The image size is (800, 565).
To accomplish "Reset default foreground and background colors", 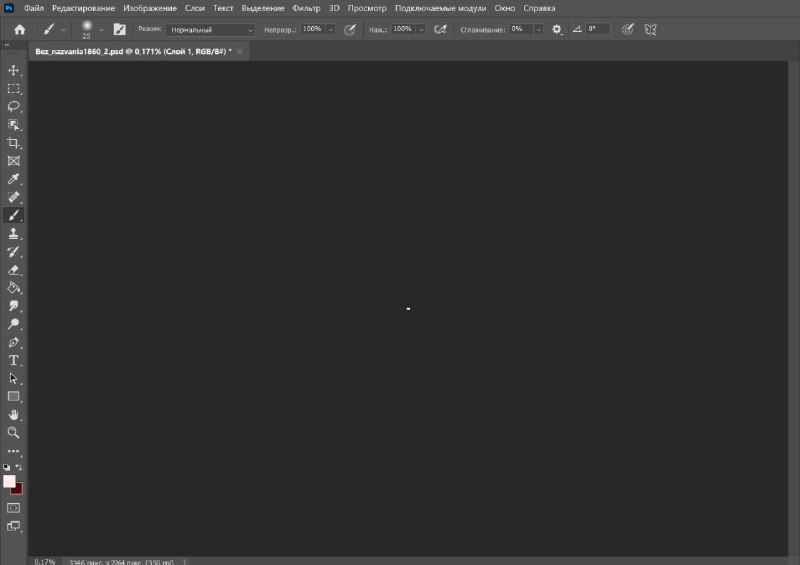I will tap(7, 467).
